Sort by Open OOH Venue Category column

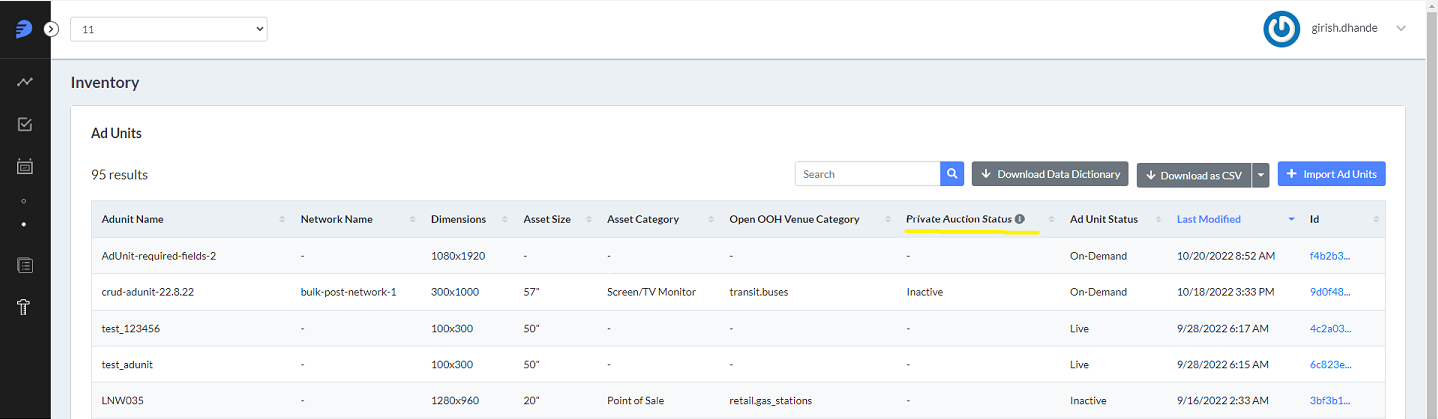(x=808, y=219)
